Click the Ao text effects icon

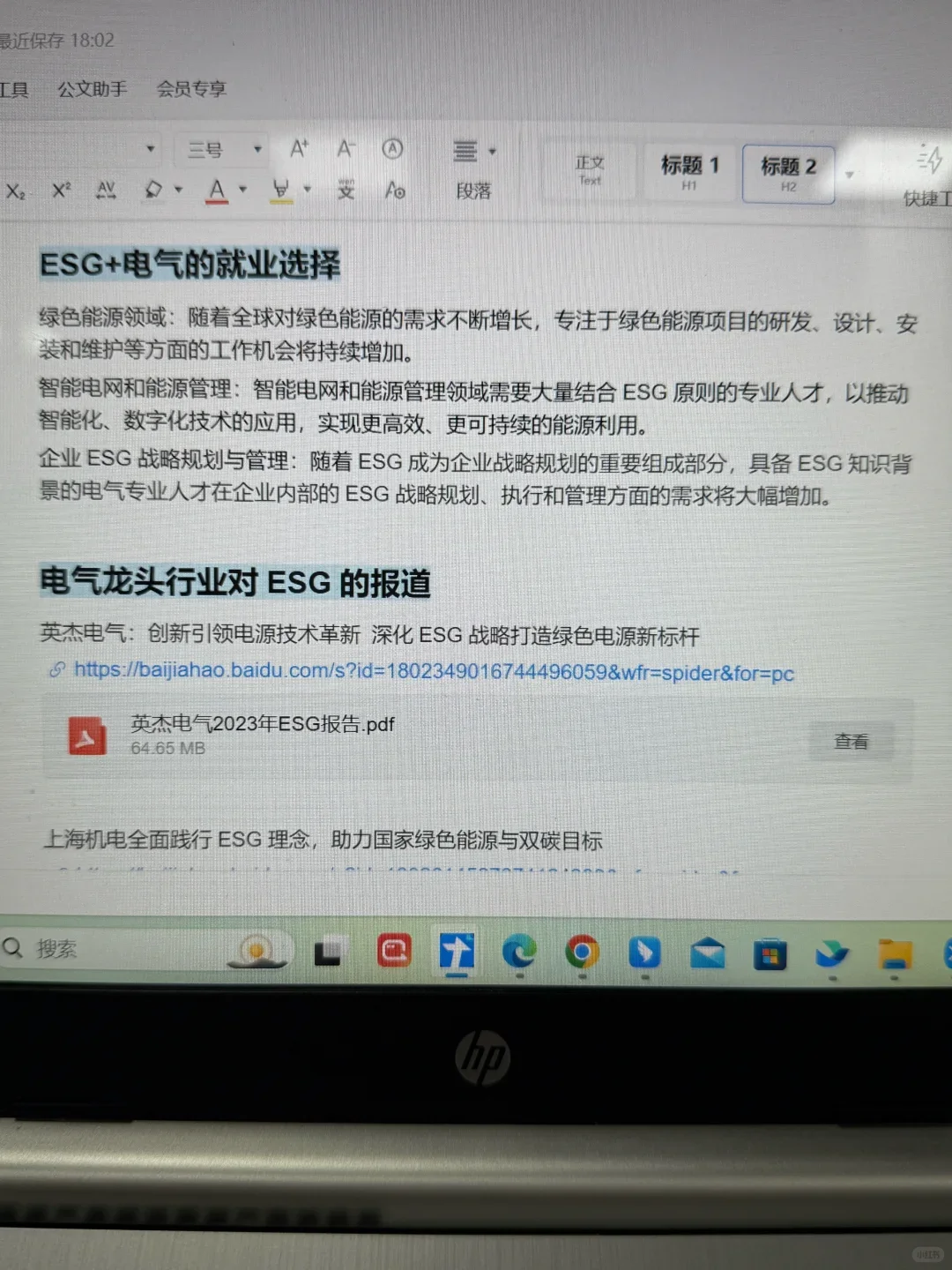[x=394, y=191]
